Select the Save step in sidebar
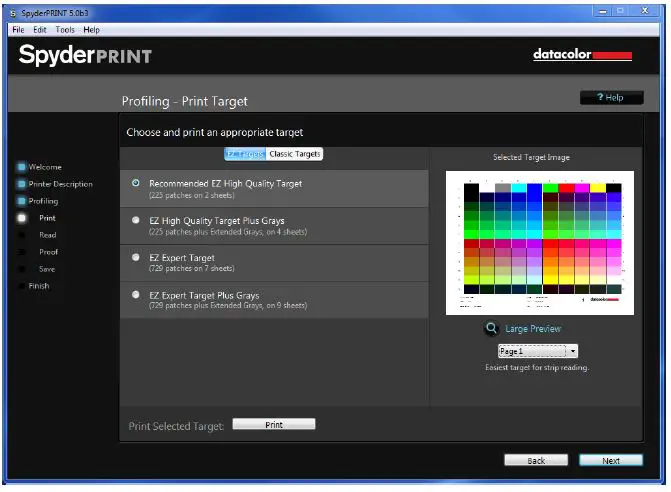 tap(47, 269)
